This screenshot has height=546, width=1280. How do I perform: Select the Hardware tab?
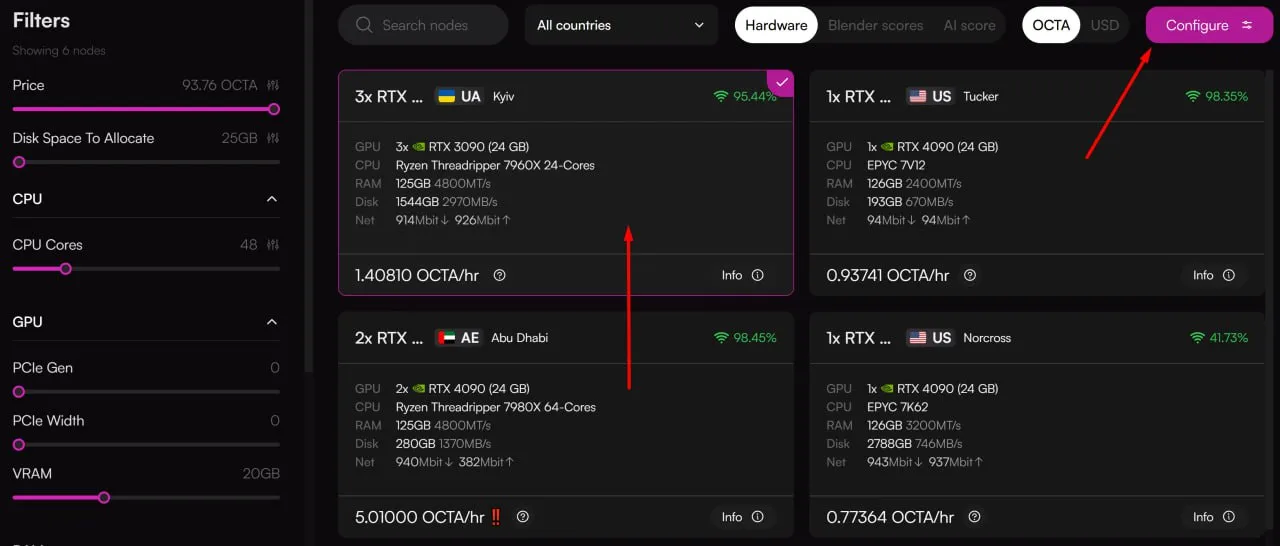click(776, 25)
